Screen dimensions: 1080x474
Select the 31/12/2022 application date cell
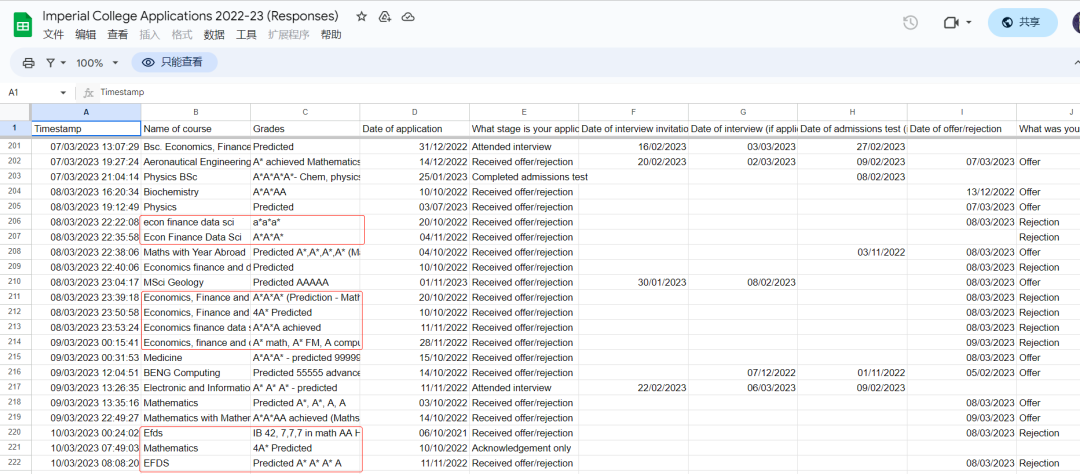(x=415, y=147)
